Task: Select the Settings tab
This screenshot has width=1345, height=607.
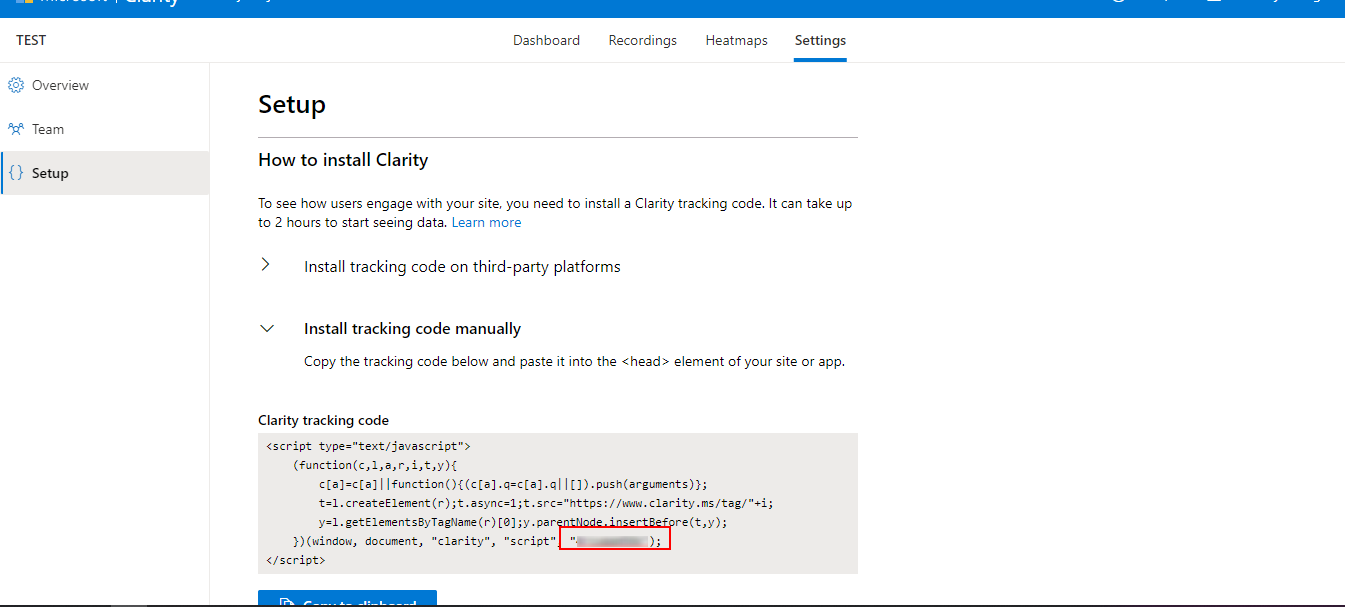Action: point(820,41)
